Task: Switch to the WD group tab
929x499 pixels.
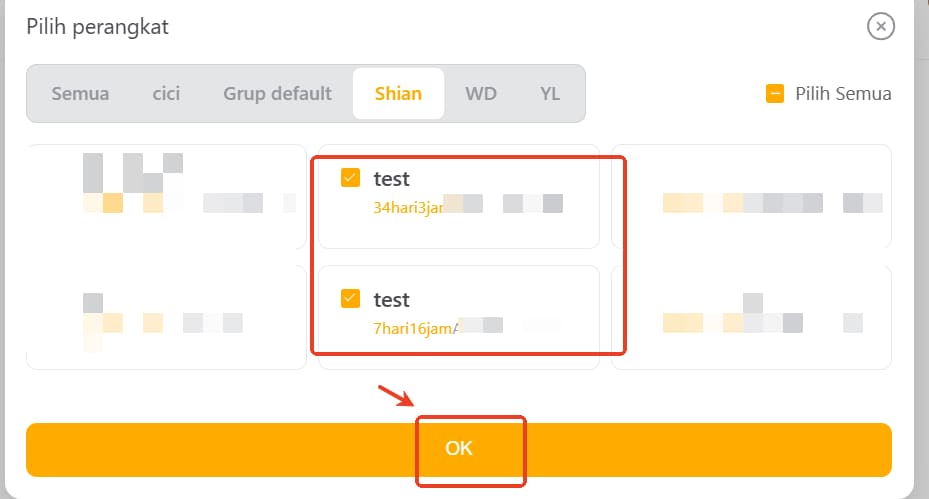Action: 481,94
